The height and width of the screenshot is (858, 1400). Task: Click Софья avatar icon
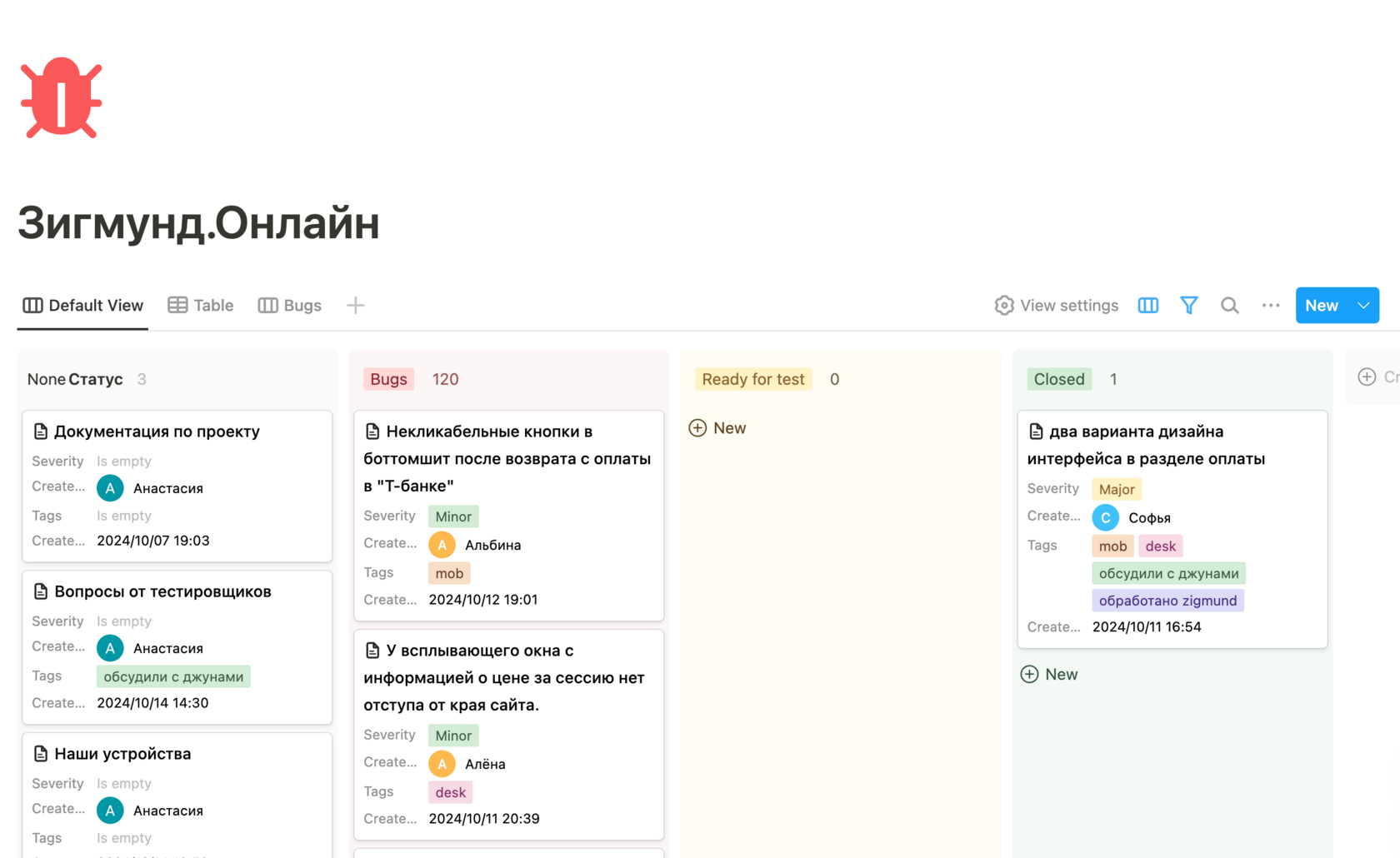click(1106, 518)
